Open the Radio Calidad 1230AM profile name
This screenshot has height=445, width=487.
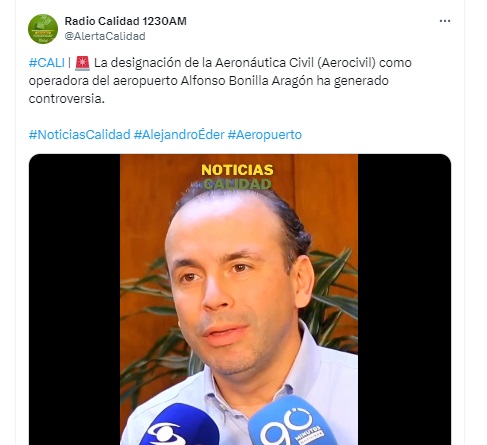[x=125, y=21]
